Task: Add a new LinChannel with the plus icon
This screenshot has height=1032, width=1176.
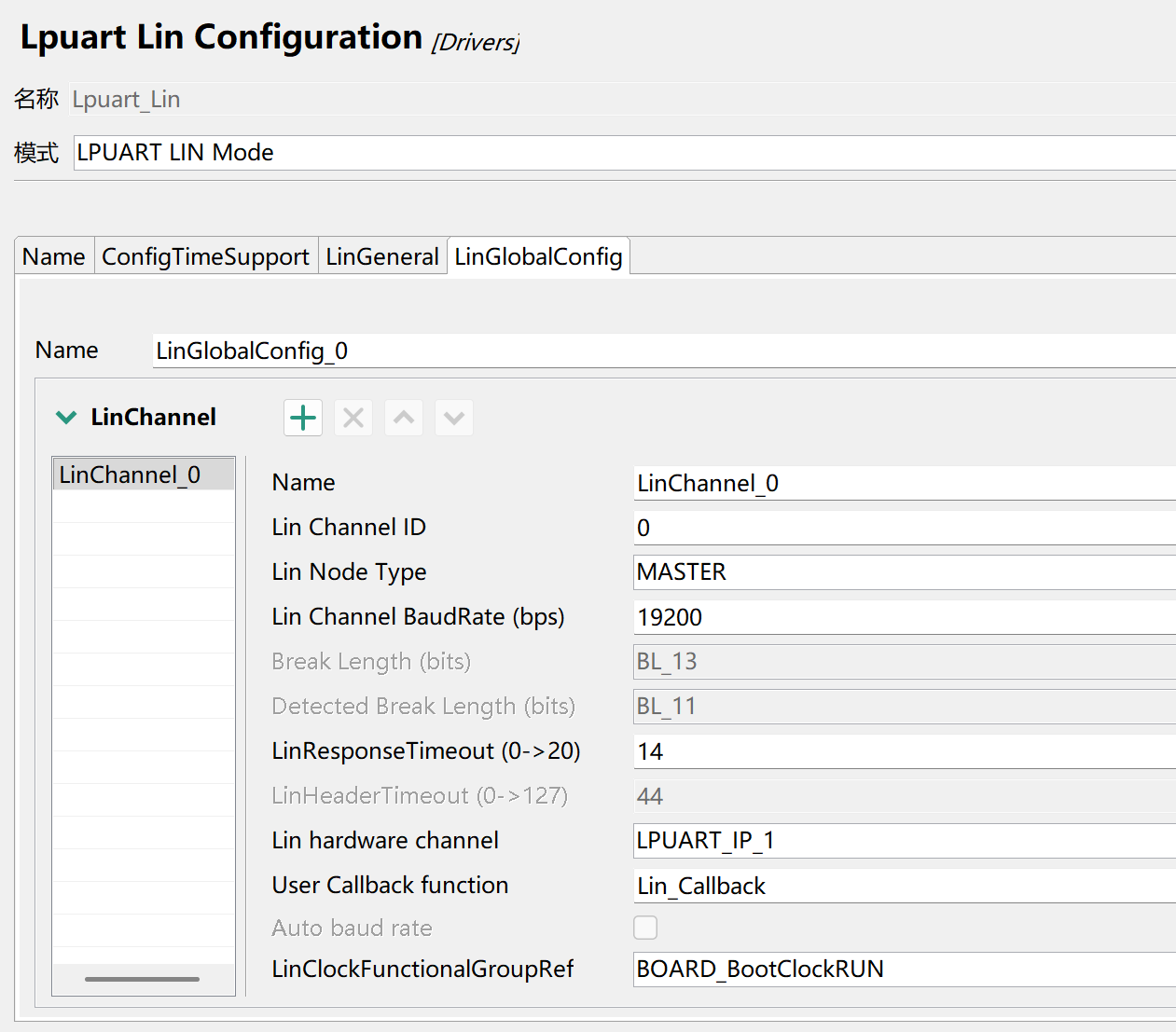Action: (x=303, y=418)
